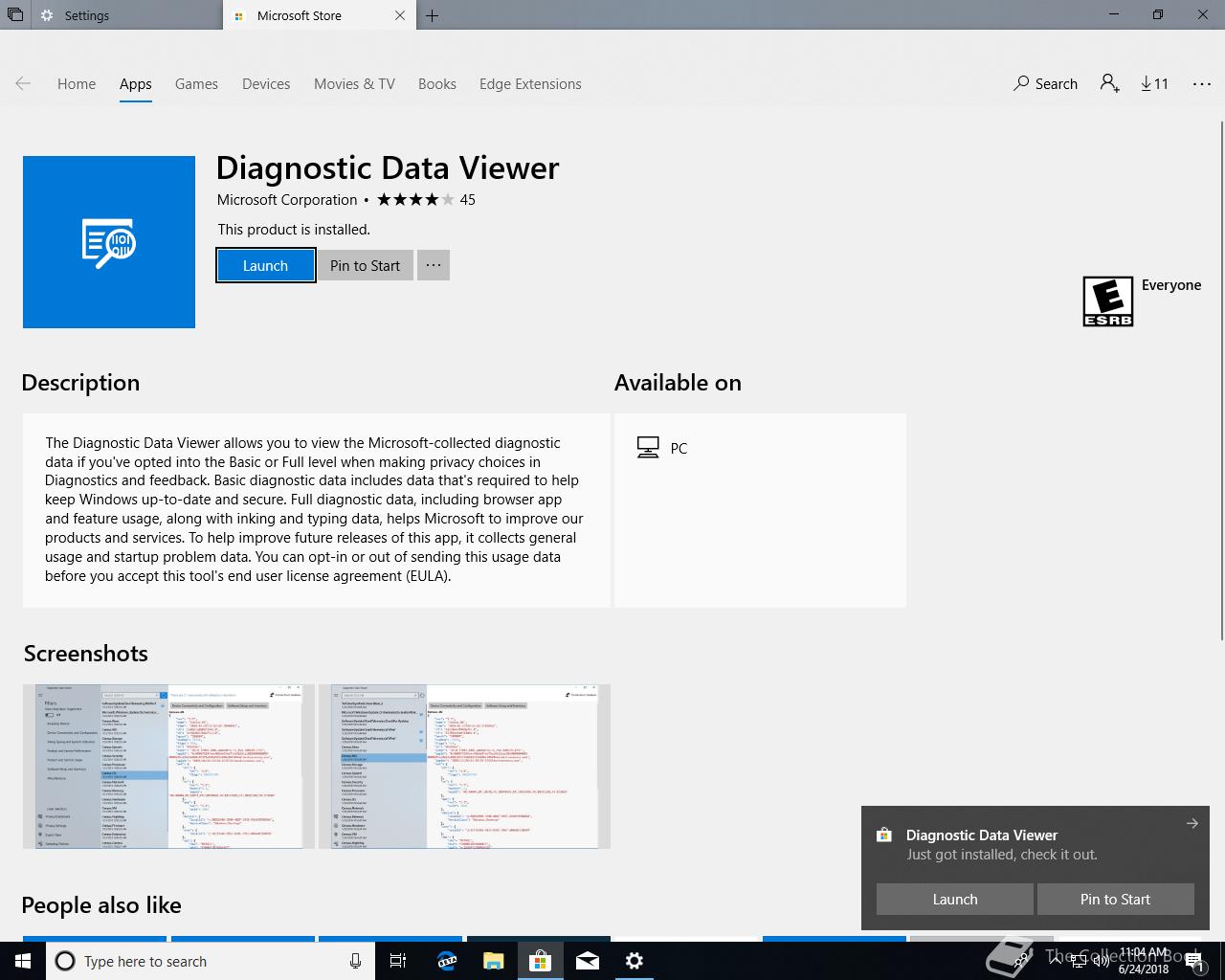Screen dimensions: 1225x980
Task: Switch to the Settings tab in title bar
Action: click(x=126, y=15)
